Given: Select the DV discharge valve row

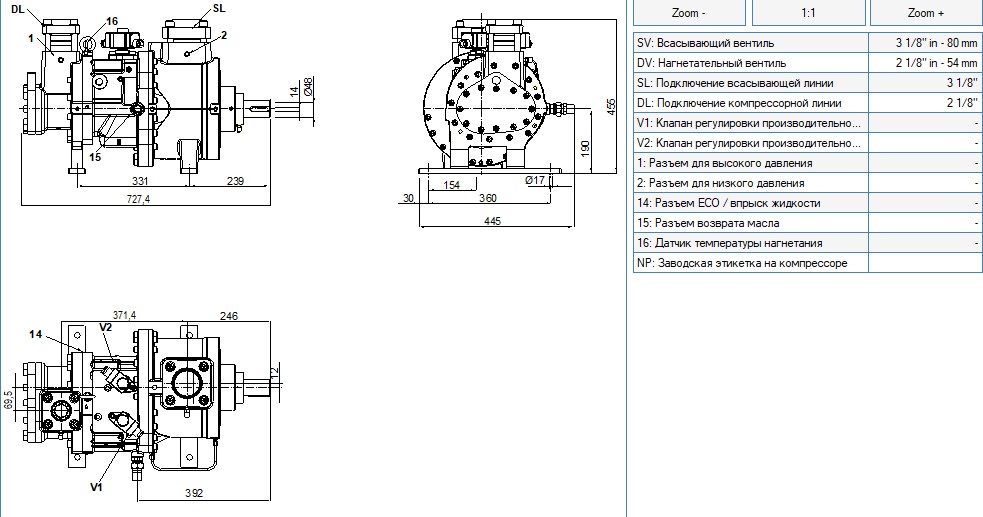Looking at the screenshot, I should (x=807, y=63).
